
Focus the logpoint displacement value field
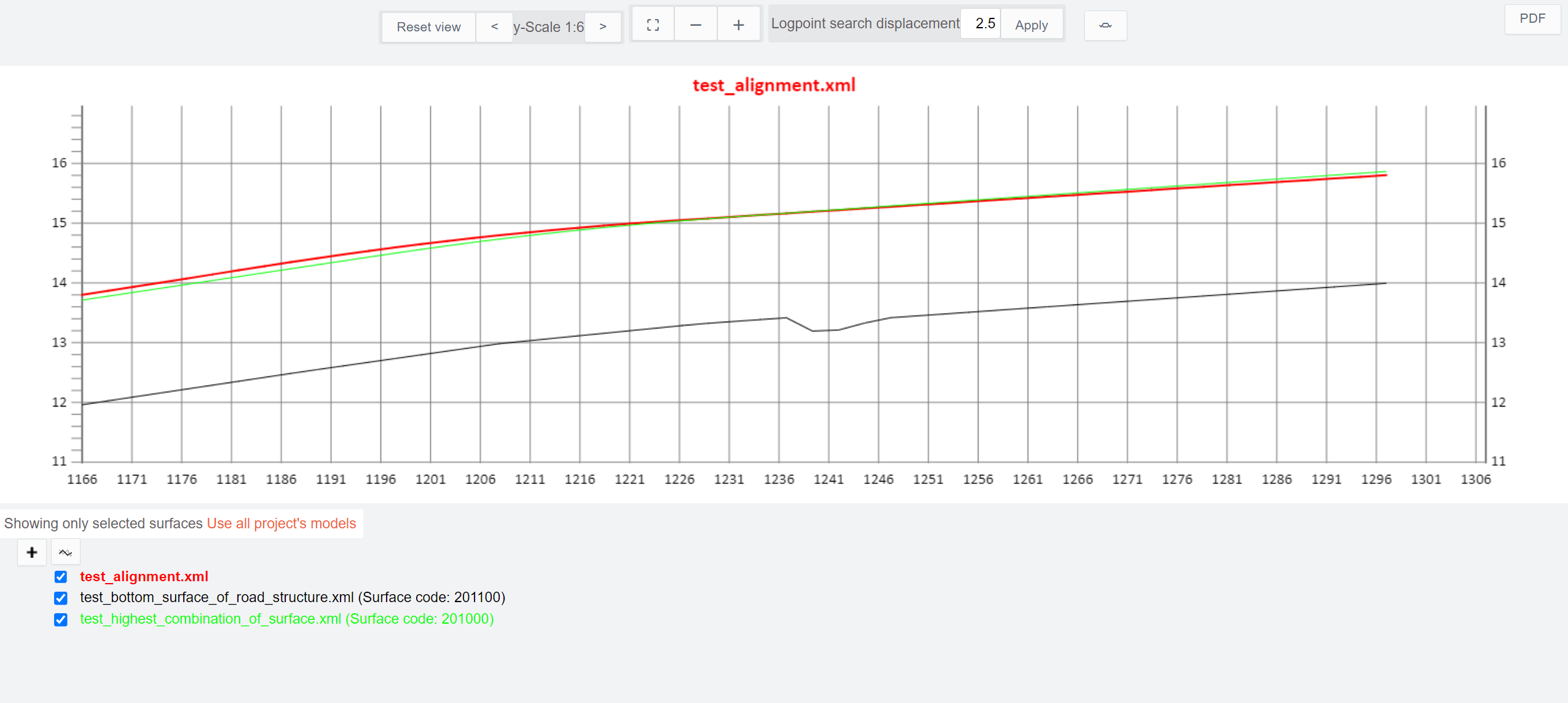click(x=982, y=24)
